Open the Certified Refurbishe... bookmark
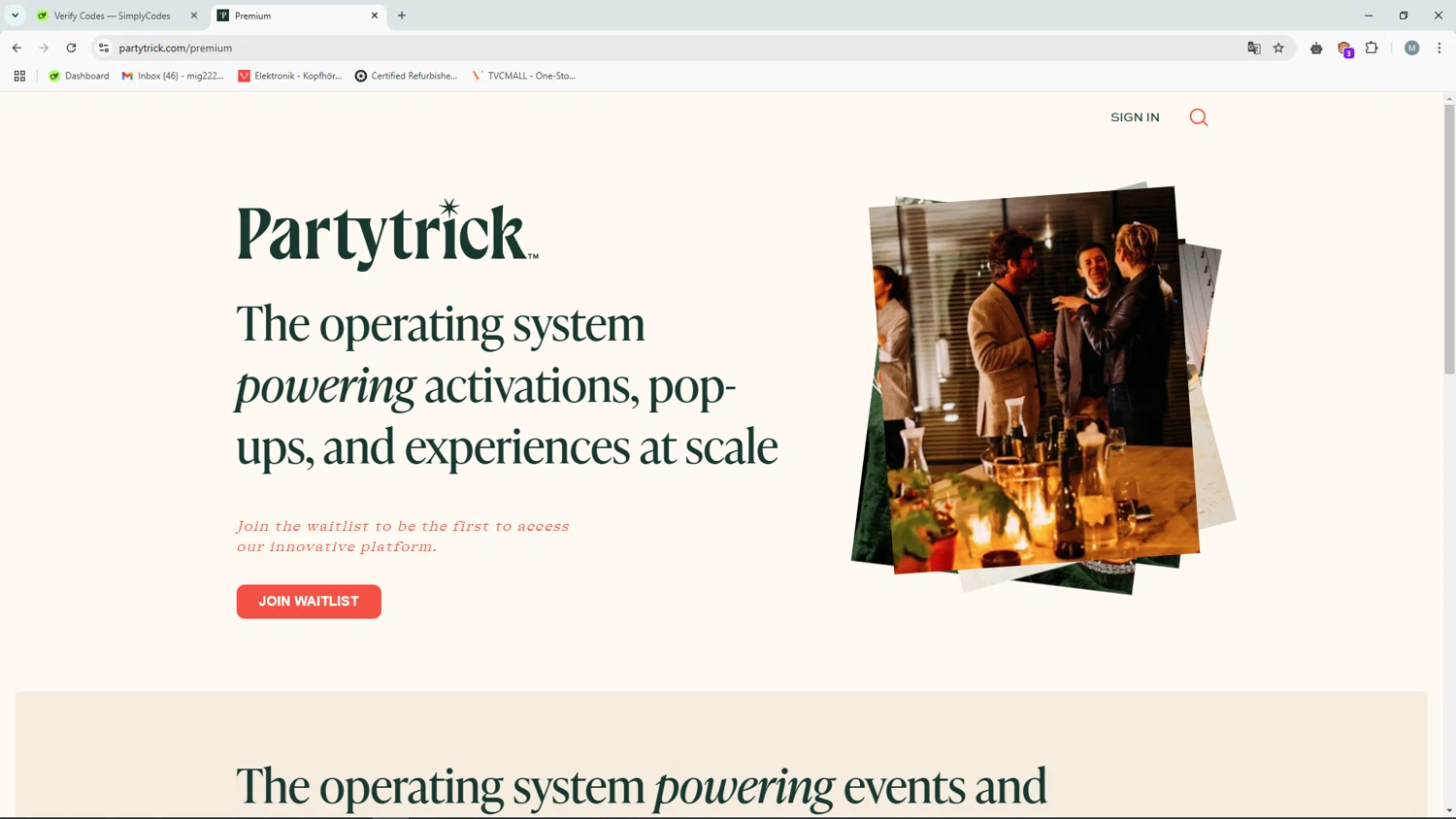This screenshot has width=1456, height=819. (406, 76)
